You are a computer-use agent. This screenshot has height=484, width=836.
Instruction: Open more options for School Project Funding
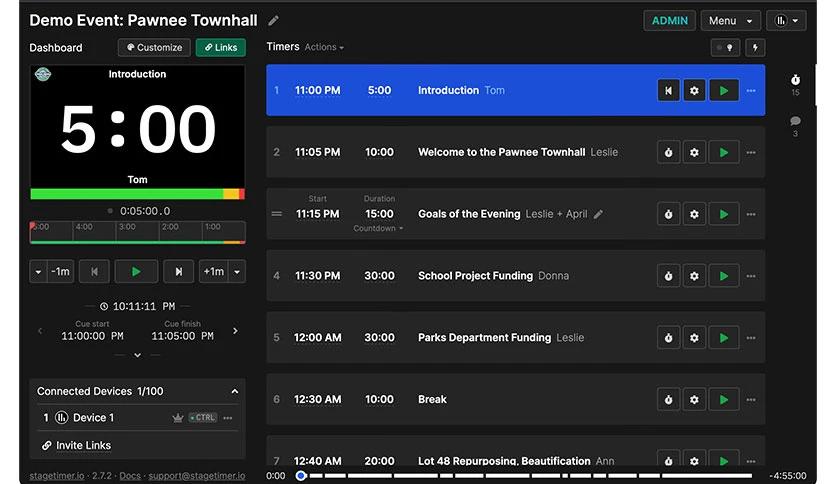click(751, 276)
